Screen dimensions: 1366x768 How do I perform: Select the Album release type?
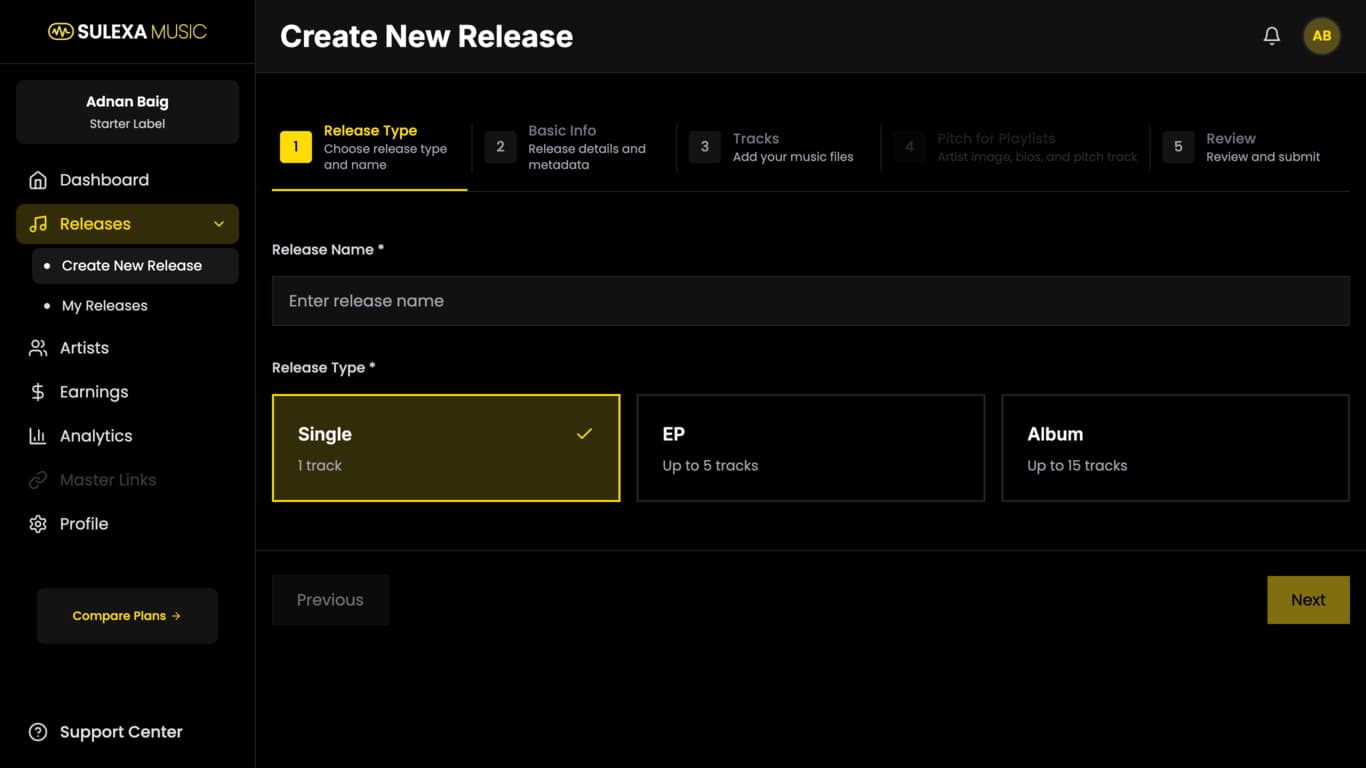(1176, 448)
